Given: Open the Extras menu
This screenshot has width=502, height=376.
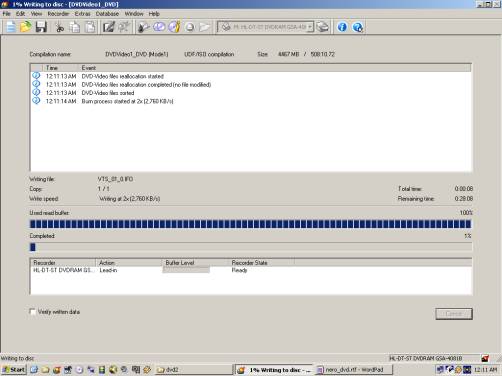Looking at the screenshot, I should point(82,14).
